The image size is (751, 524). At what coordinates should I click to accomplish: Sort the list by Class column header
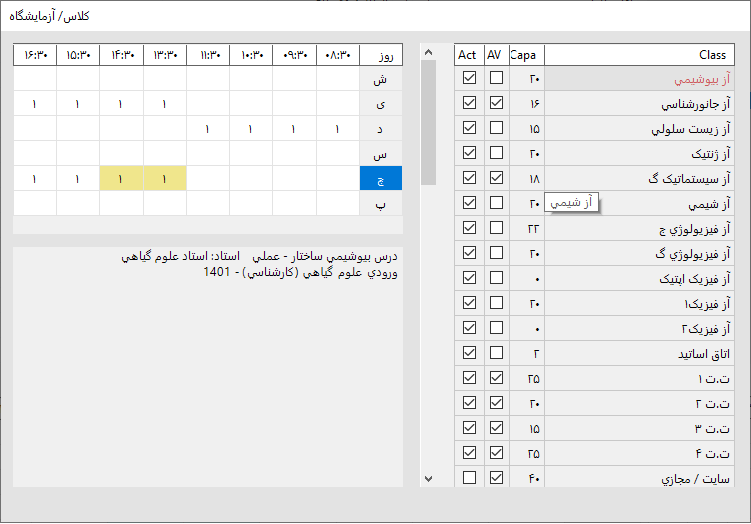tap(640, 55)
